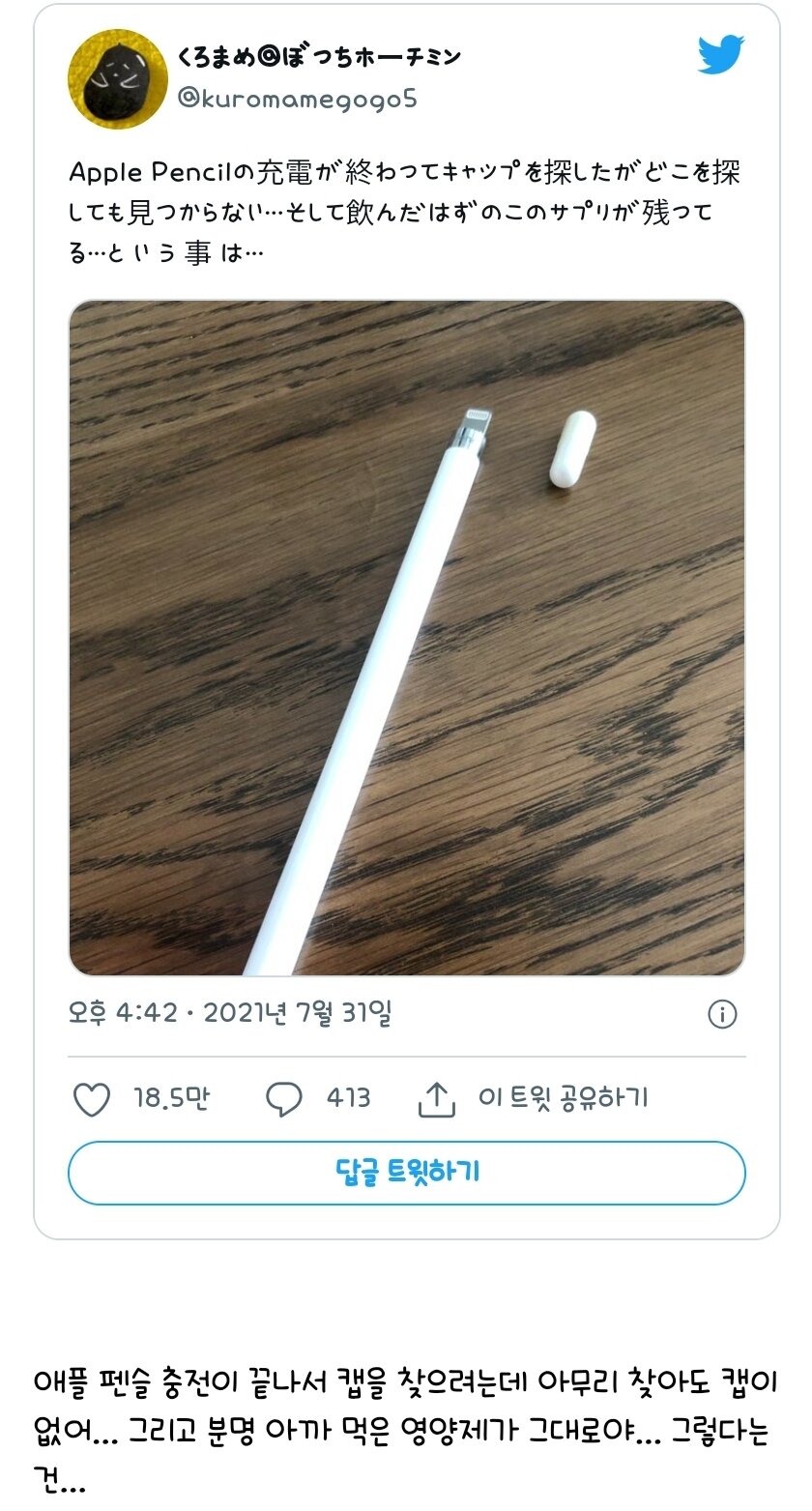Click the Japanese tweet text body
The image size is (812, 1511).
[405, 213]
